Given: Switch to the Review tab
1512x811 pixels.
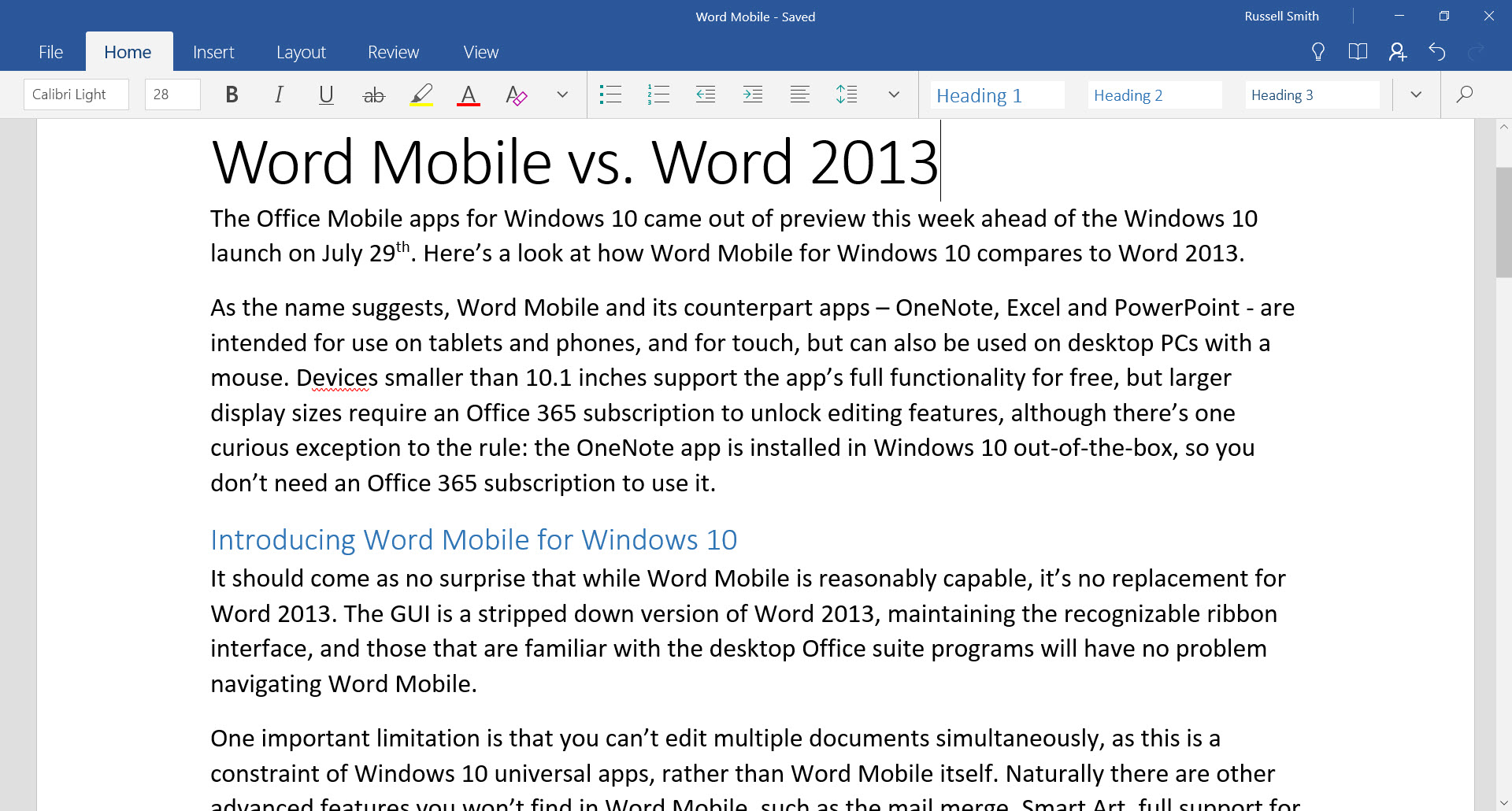Looking at the screenshot, I should tap(393, 52).
